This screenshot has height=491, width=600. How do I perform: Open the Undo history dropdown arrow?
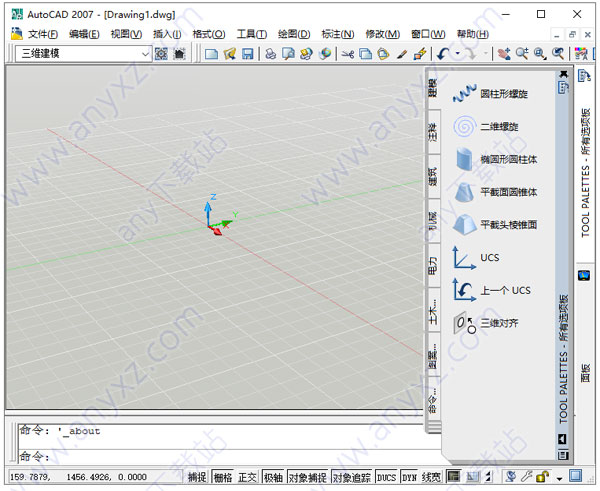point(458,54)
